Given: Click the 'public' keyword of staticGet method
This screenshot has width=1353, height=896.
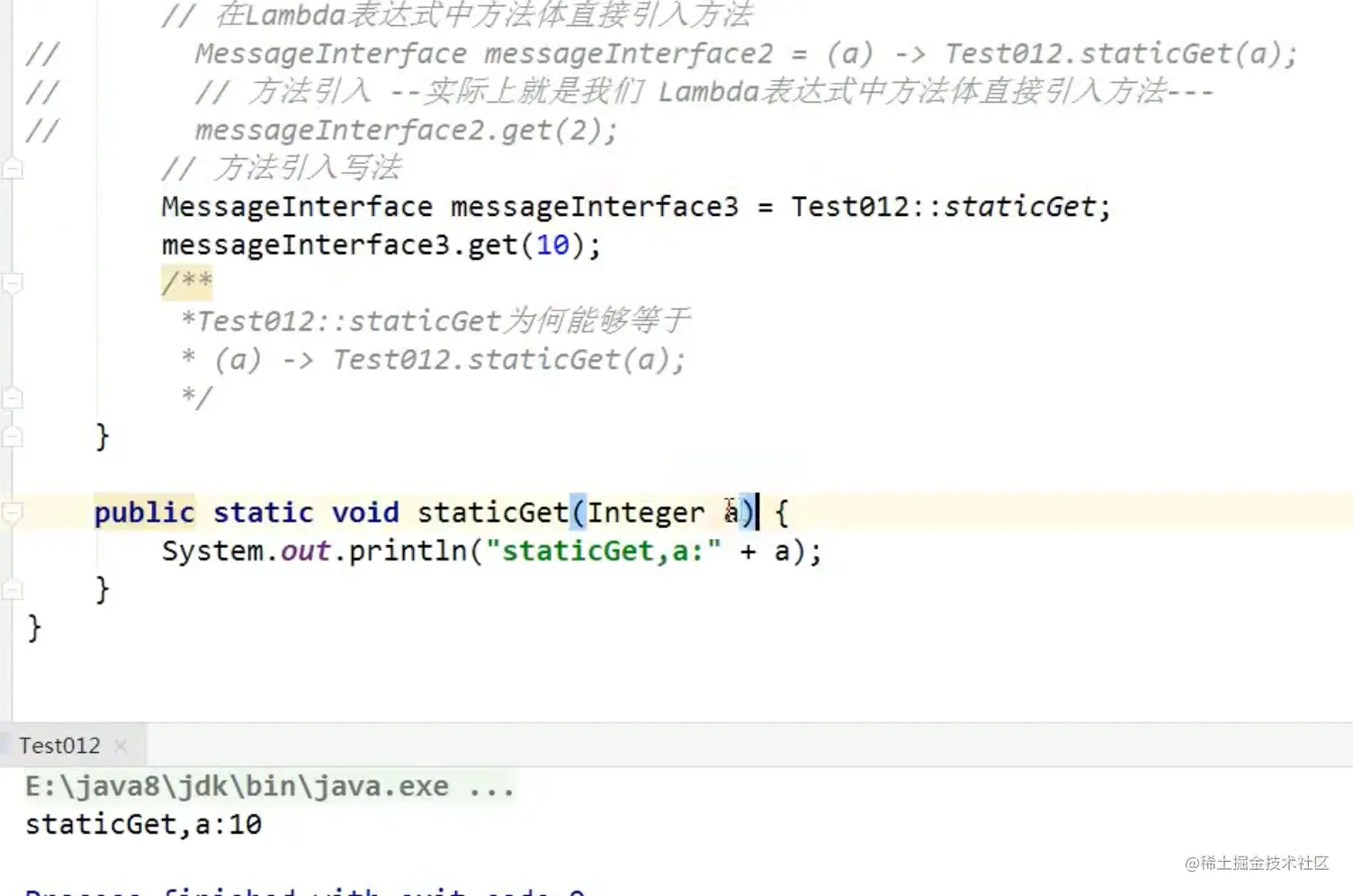Looking at the screenshot, I should click(x=144, y=513).
